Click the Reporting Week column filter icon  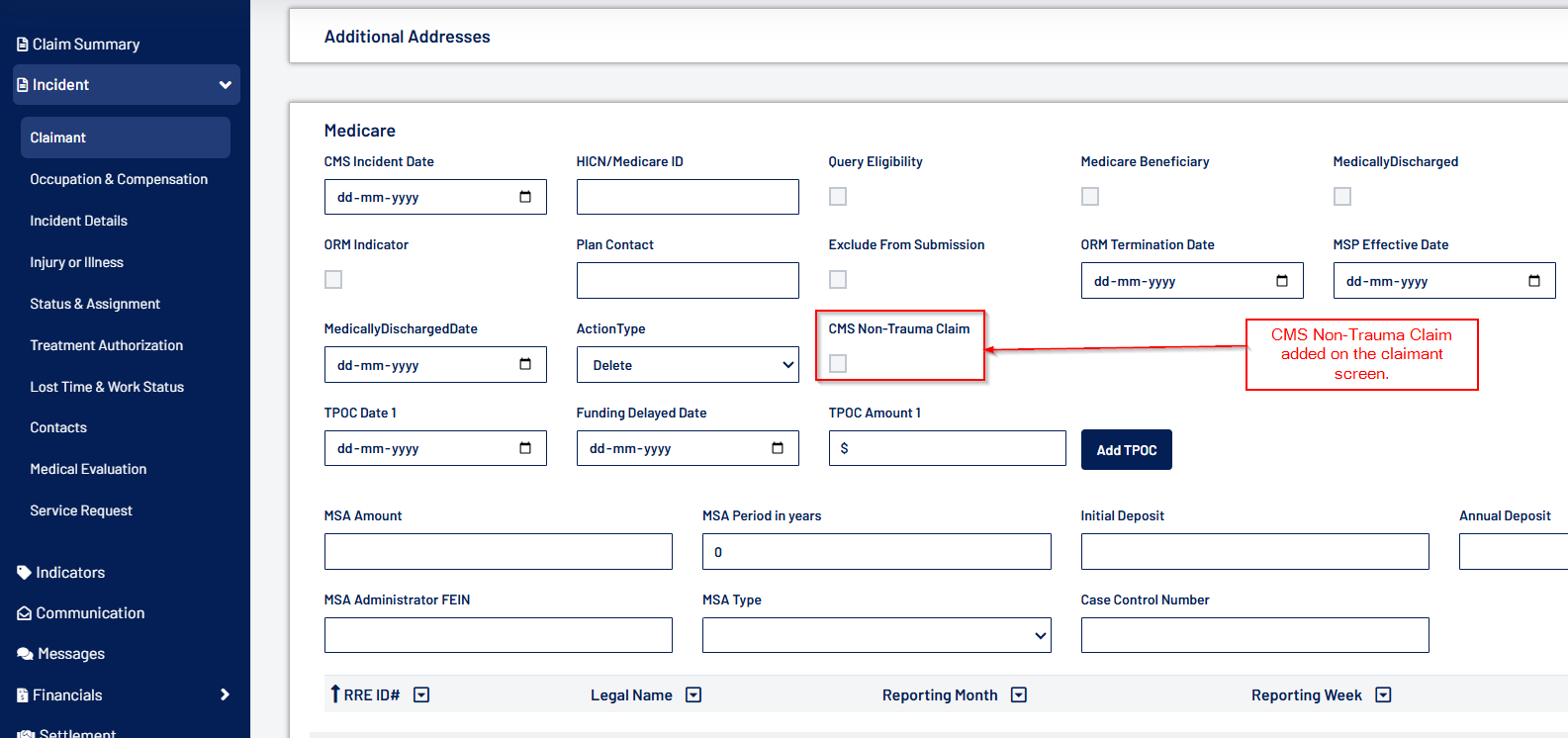pyautogui.click(x=1383, y=695)
